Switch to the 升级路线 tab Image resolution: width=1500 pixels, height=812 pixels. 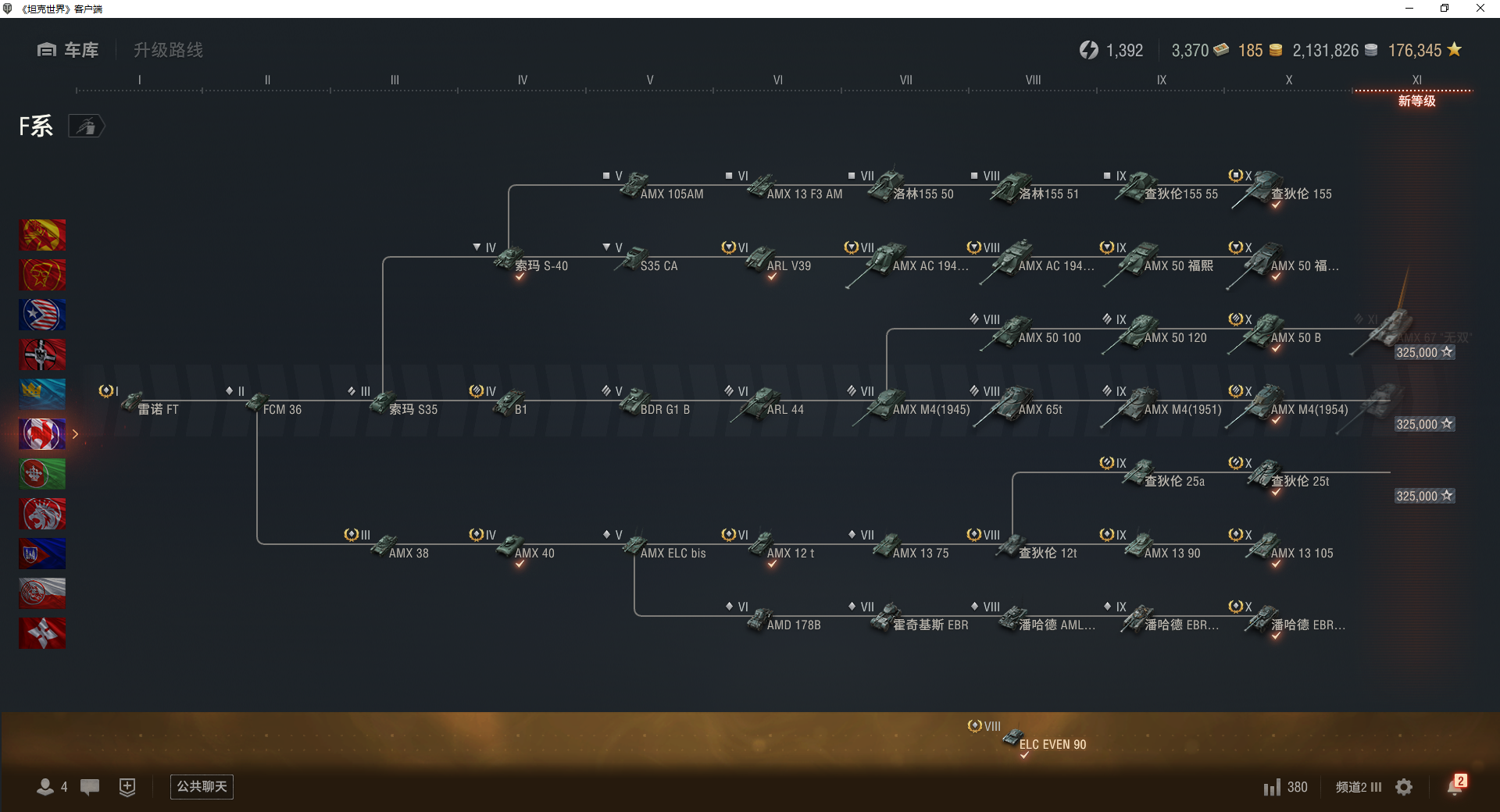[x=168, y=50]
